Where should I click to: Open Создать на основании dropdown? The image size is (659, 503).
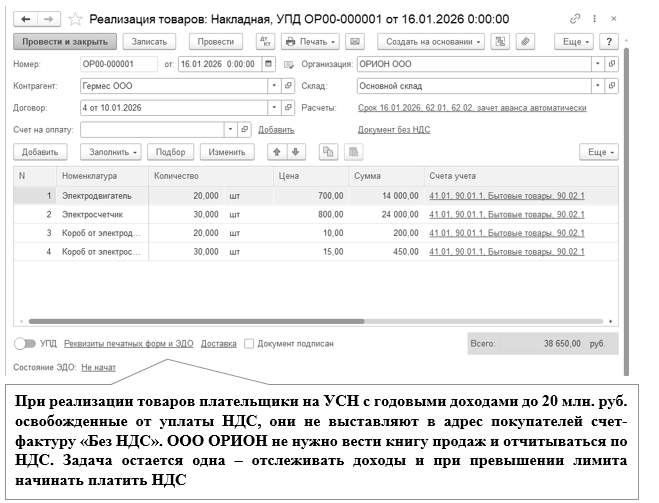[x=431, y=42]
